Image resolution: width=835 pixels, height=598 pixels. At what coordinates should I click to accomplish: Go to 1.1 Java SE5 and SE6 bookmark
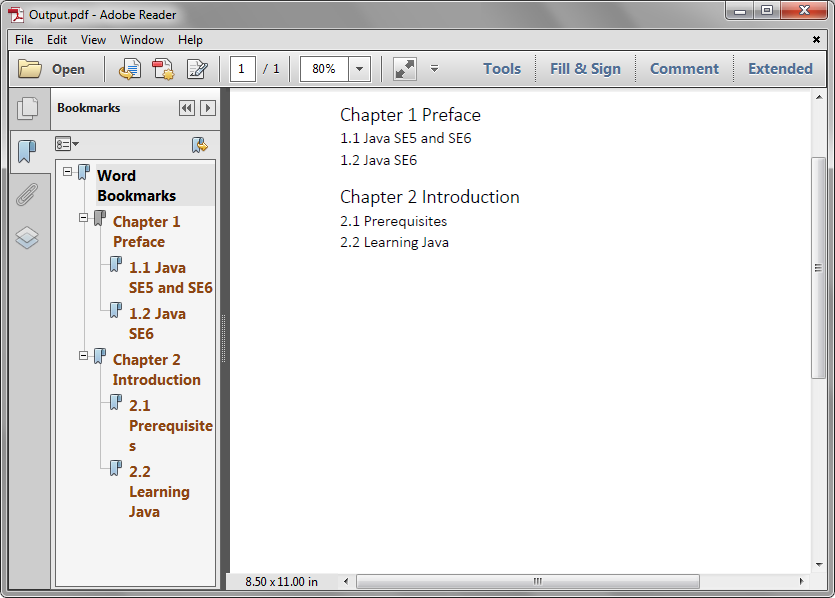170,277
